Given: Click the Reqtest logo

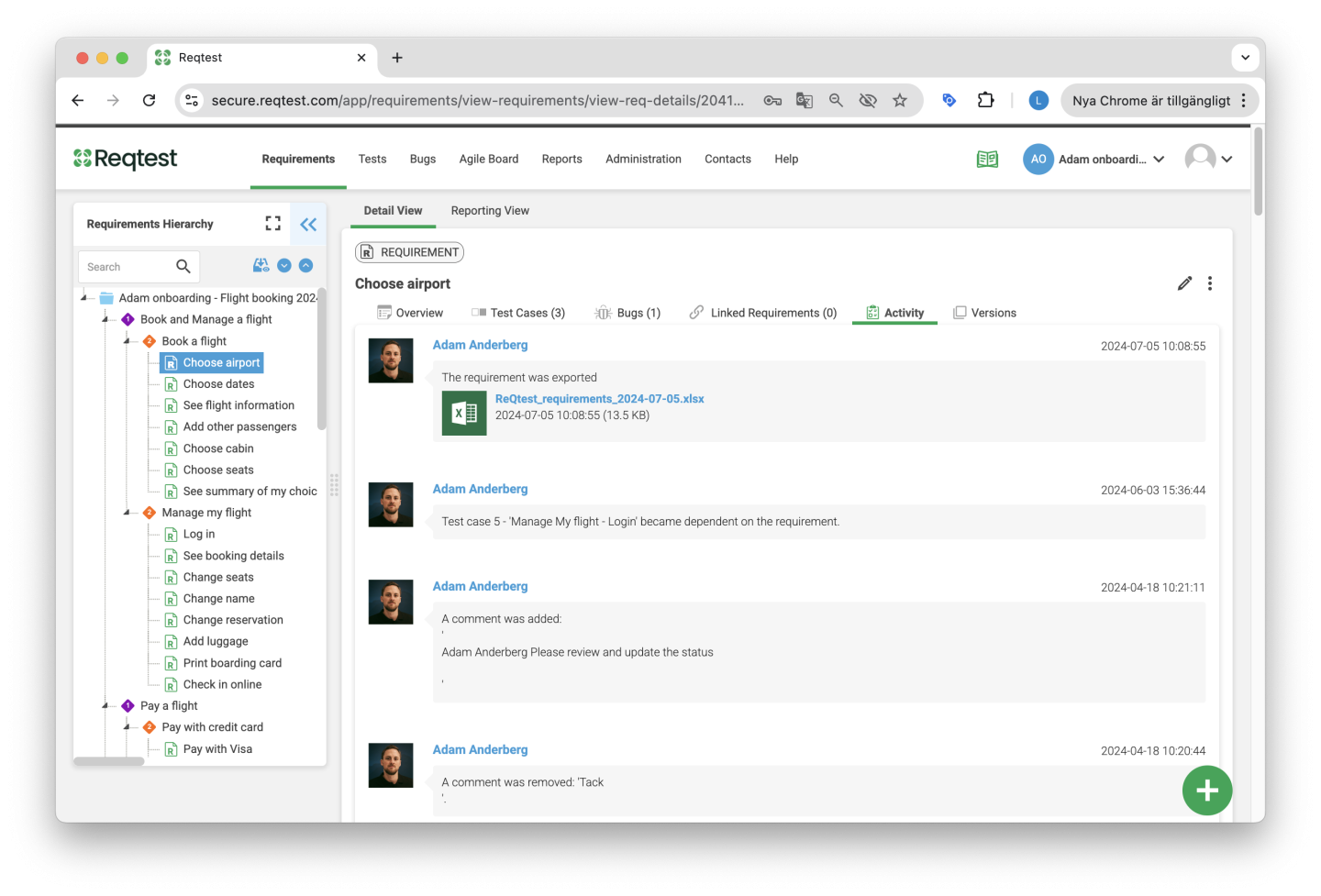Looking at the screenshot, I should coord(126,159).
